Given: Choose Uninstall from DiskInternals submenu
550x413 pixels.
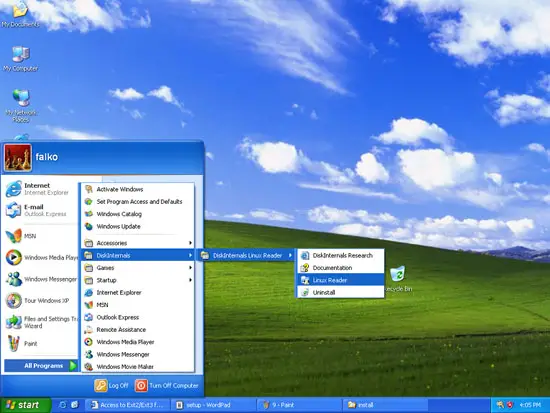Looking at the screenshot, I should pyautogui.click(x=340, y=292).
